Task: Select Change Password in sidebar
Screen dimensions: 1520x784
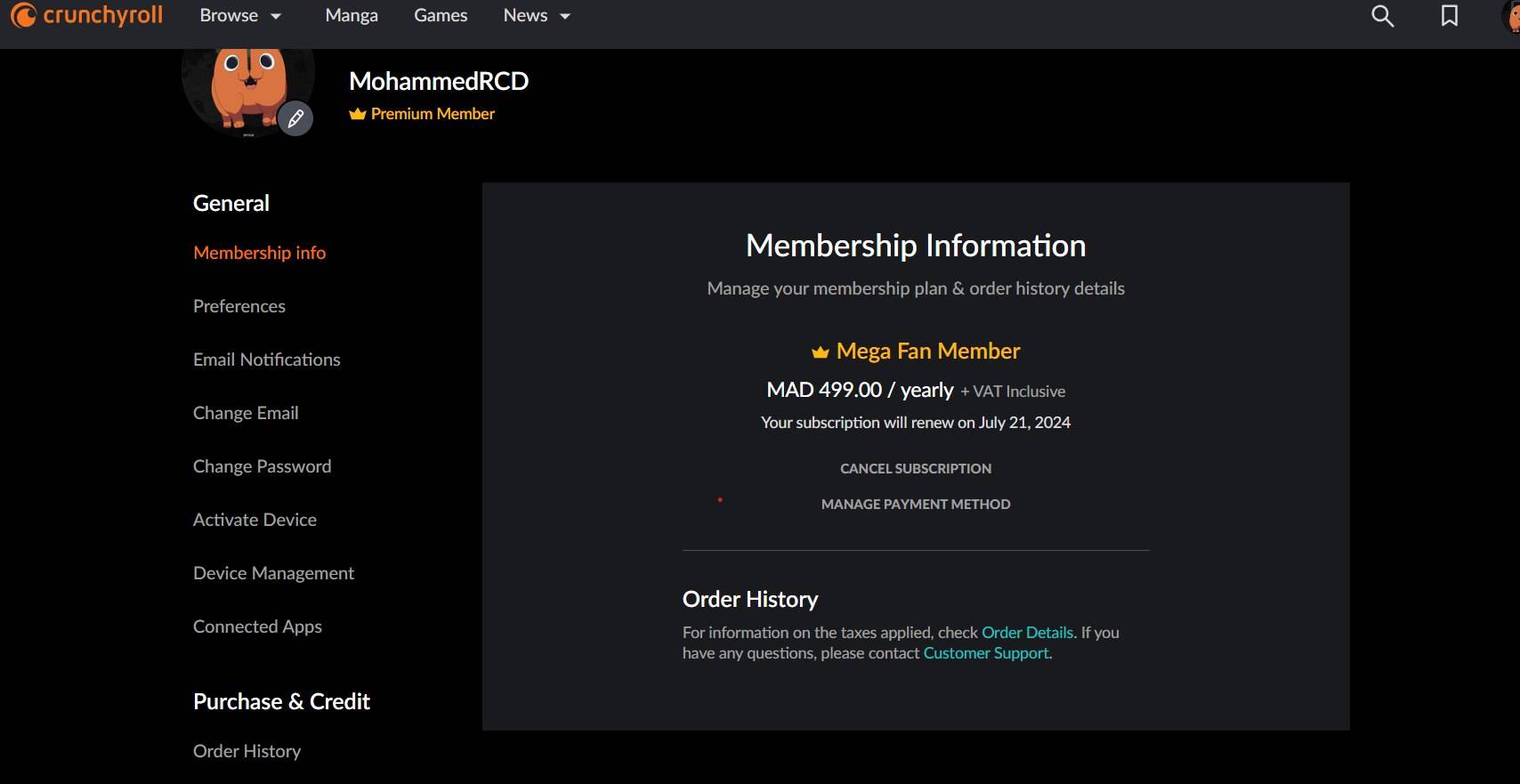Action: [x=262, y=466]
